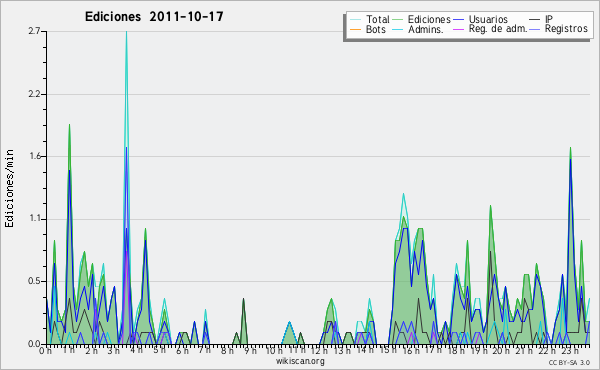Screen dimensions: 600x370
Task: Click the Reg. de adm. legend entry
Action: point(498,29)
